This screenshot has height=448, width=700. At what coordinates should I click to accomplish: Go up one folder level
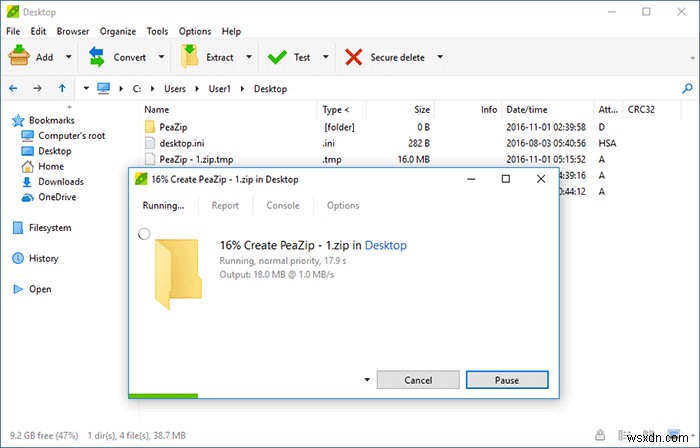click(62, 88)
